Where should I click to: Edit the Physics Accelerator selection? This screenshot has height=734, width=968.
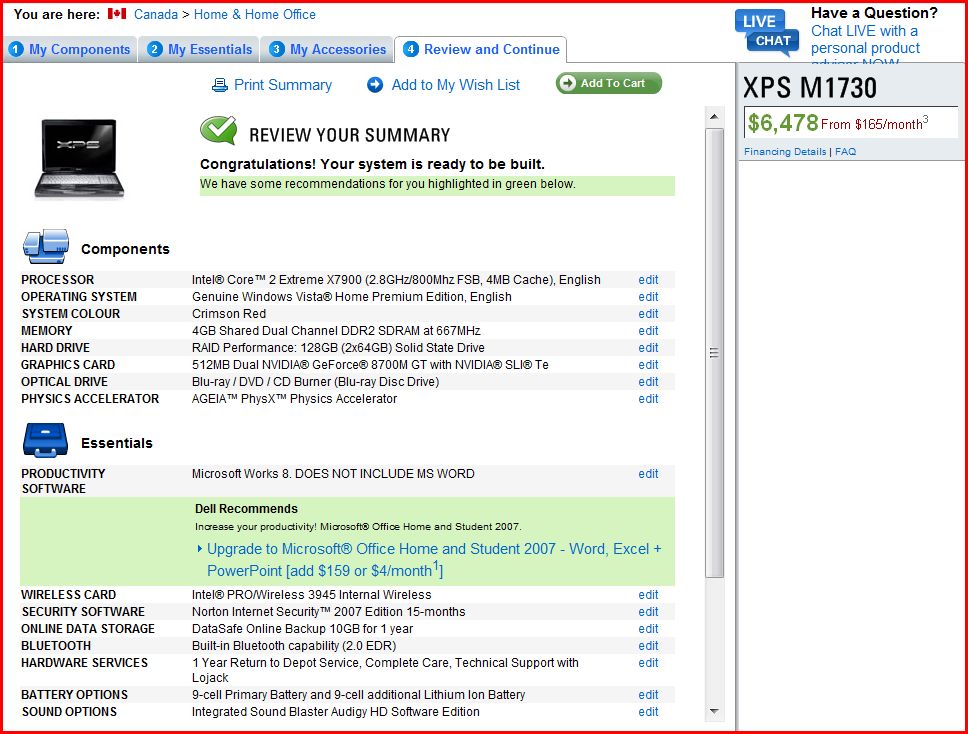pyautogui.click(x=648, y=399)
